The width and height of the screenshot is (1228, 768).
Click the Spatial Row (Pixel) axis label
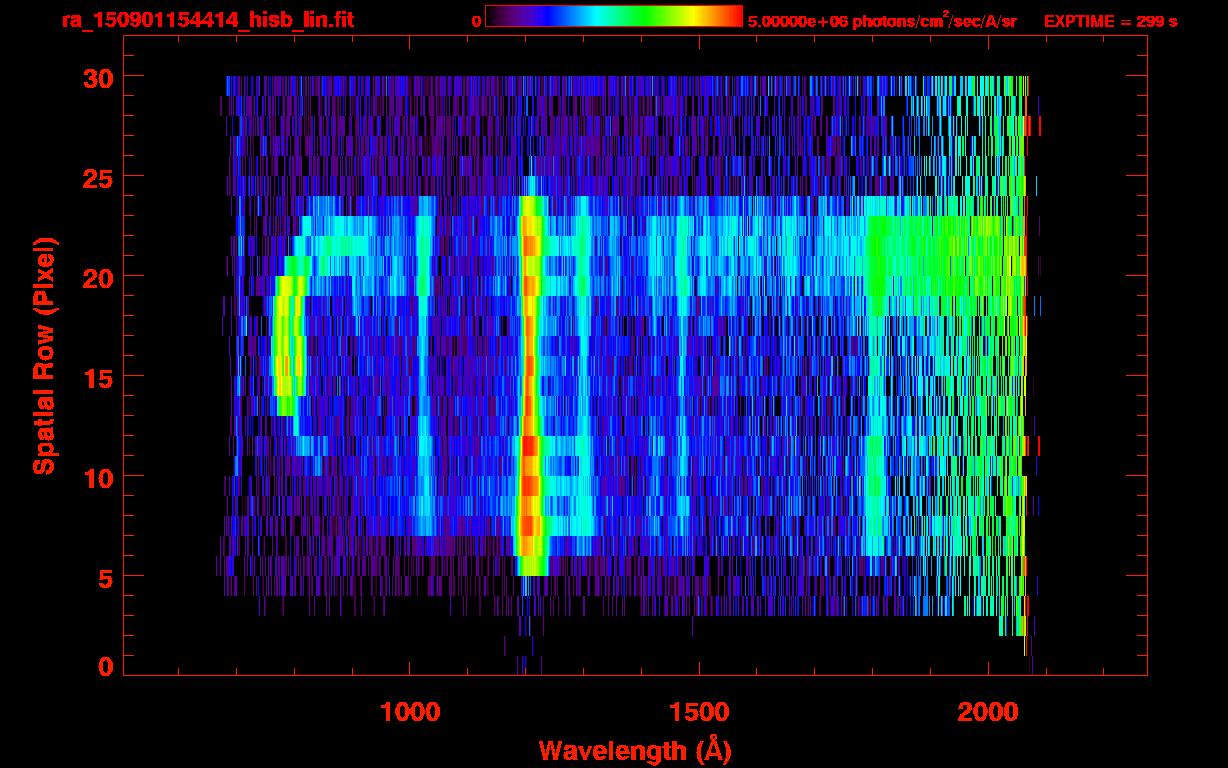click(x=43, y=355)
